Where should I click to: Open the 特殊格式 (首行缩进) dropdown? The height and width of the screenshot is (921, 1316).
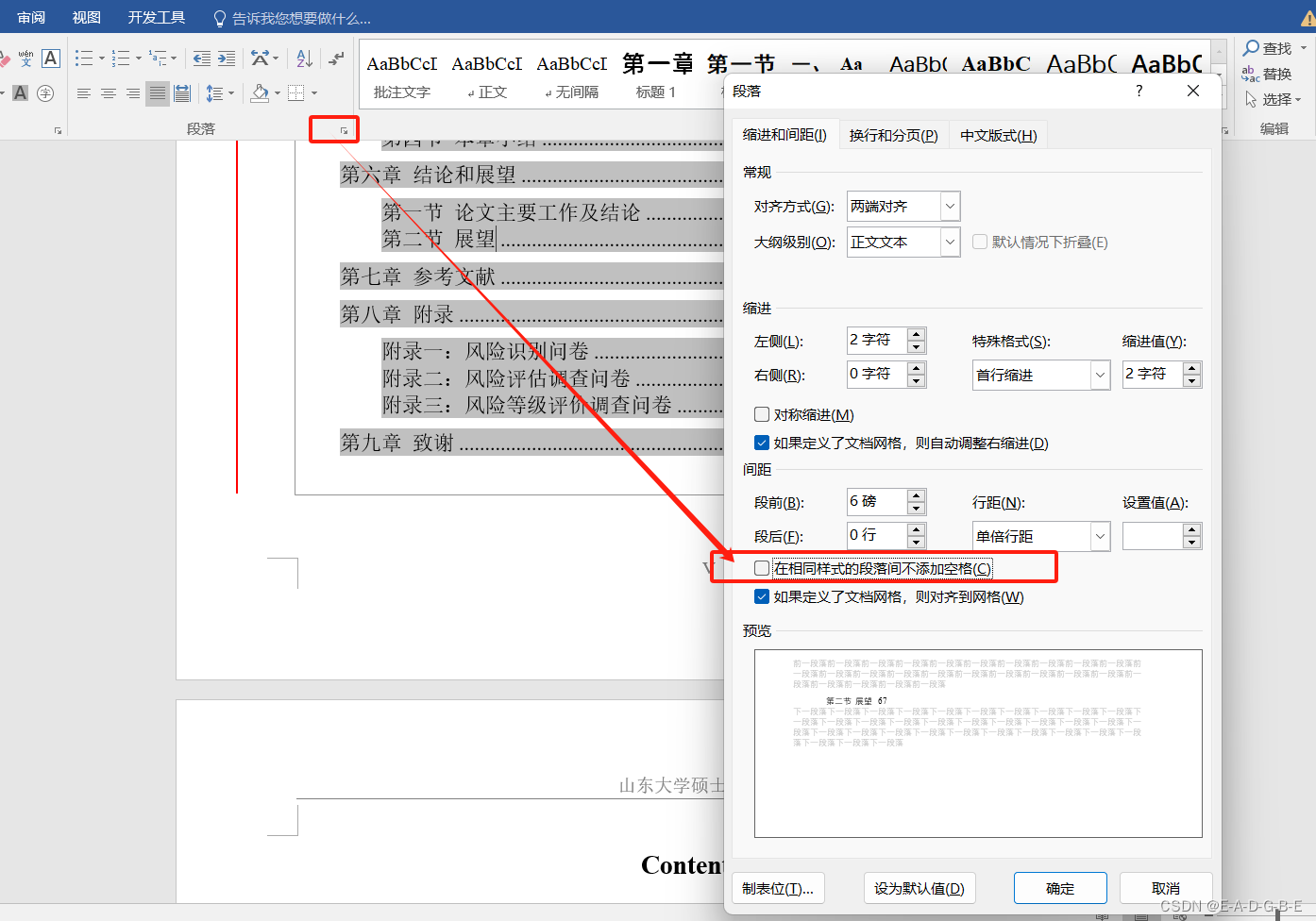1101,375
